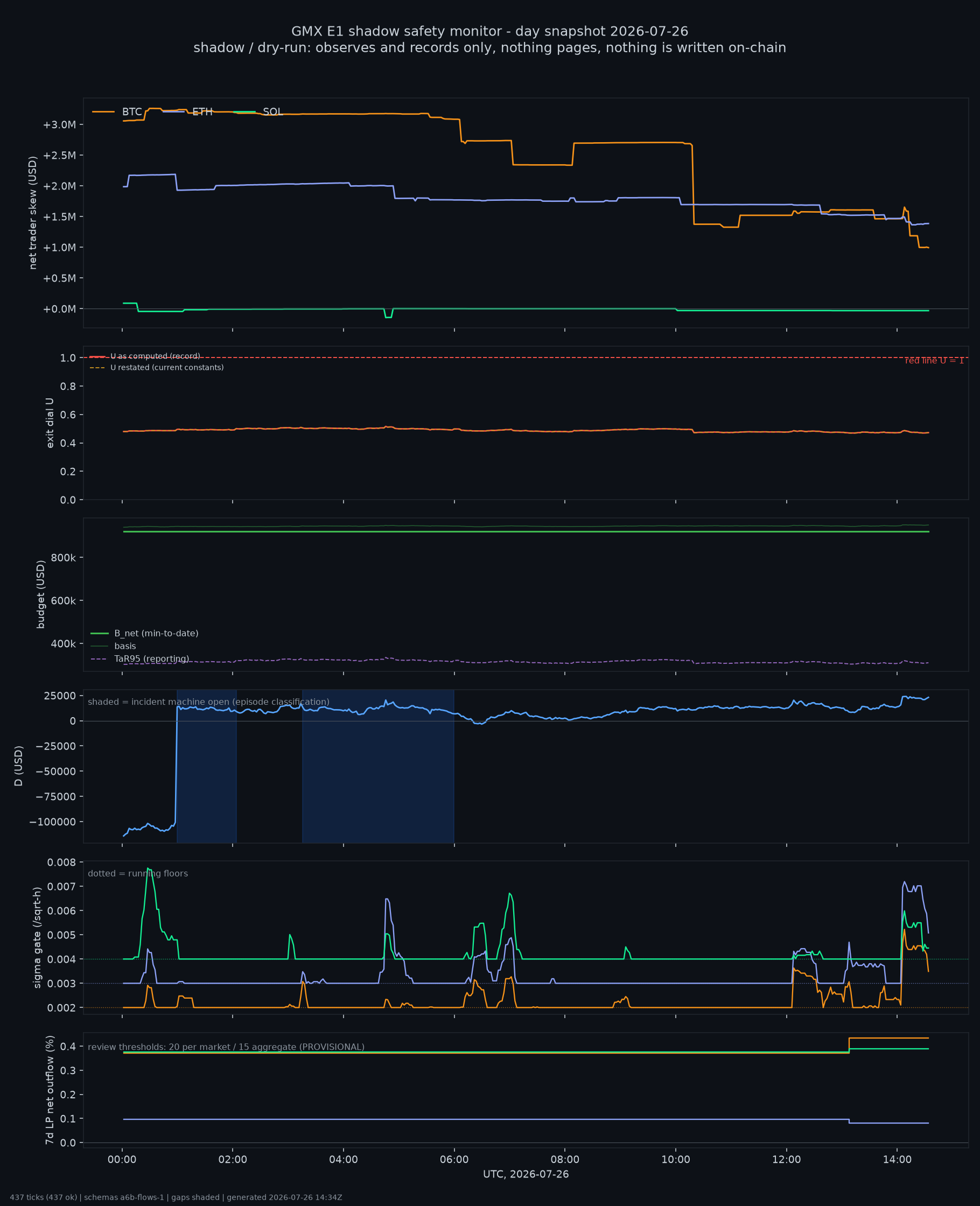This screenshot has width=980, height=1206.
Task: Select the 'sigma gate (/sqrt-h)' axis label
Action: (x=37, y=937)
